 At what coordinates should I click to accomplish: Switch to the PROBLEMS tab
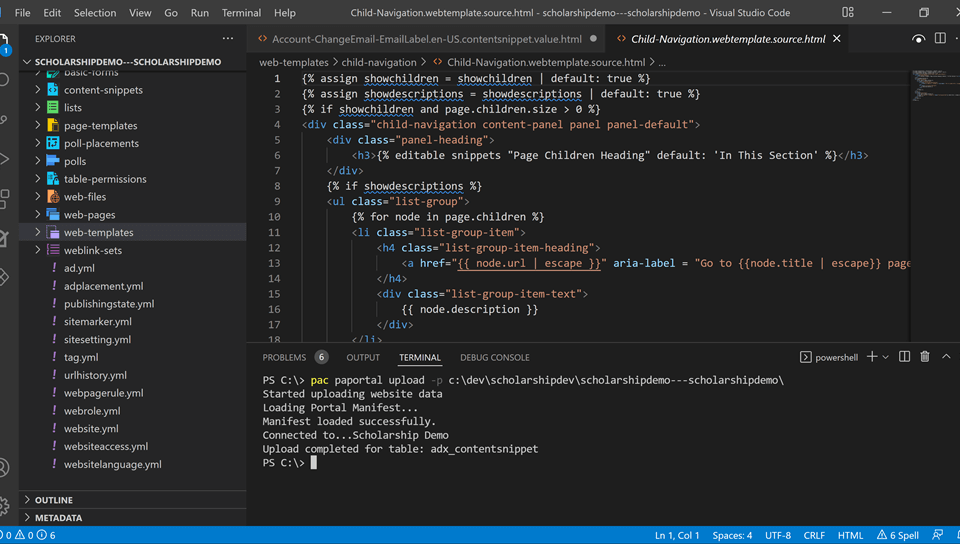coord(284,357)
